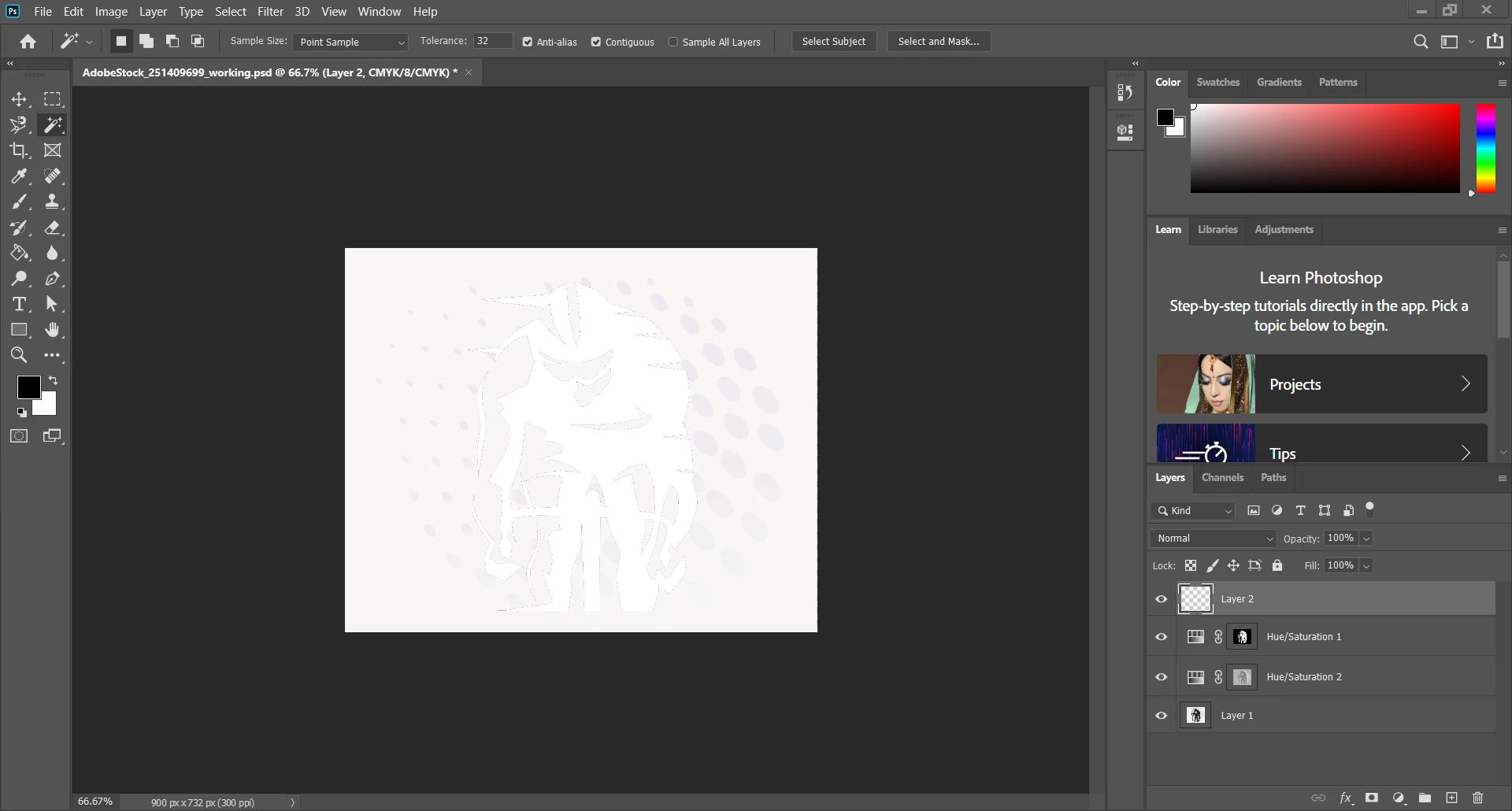Pick the Frame tool
Image resolution: width=1512 pixels, height=811 pixels.
pyautogui.click(x=53, y=150)
